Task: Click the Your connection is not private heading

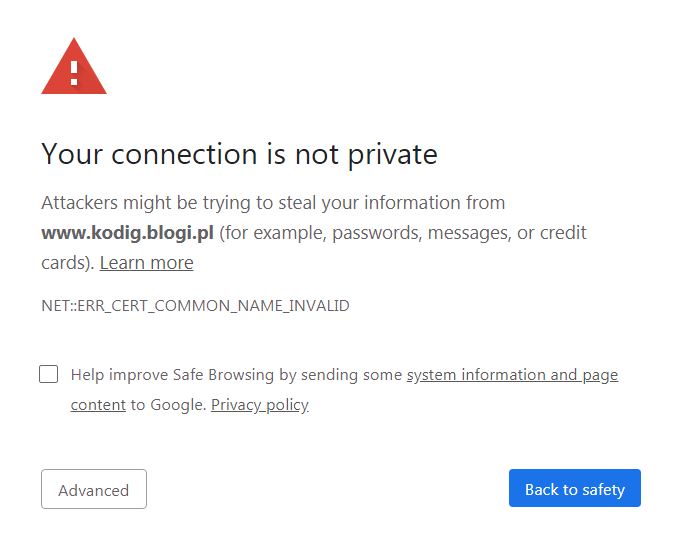Action: (239, 154)
